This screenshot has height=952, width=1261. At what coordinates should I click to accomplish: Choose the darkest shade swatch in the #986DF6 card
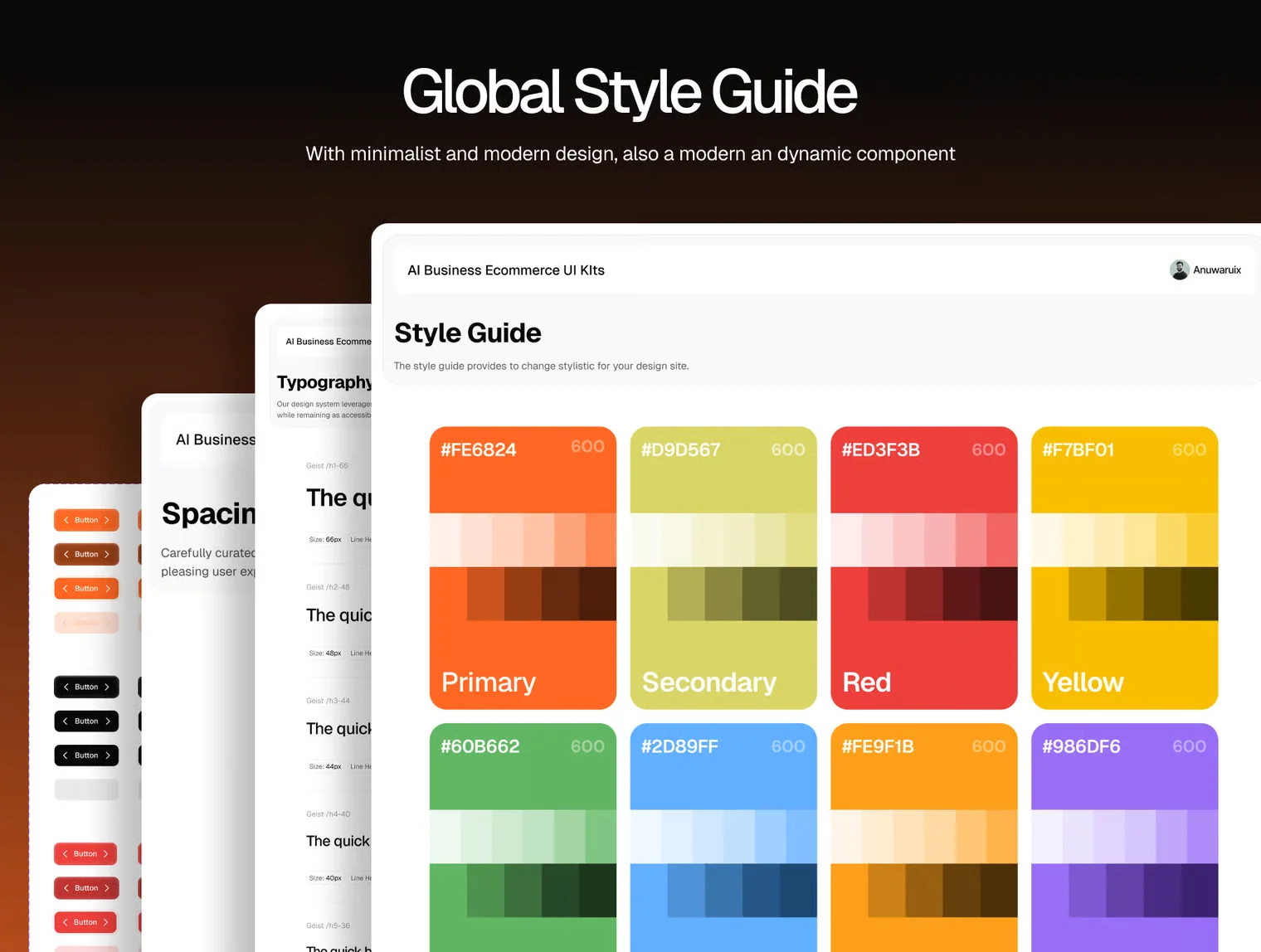pos(1200,890)
